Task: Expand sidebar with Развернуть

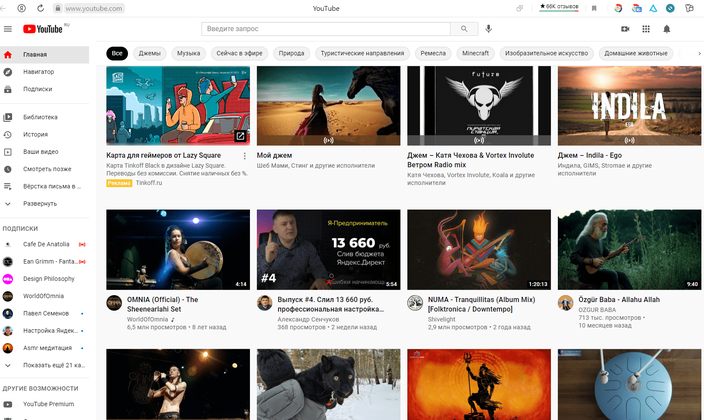Action: [44, 203]
